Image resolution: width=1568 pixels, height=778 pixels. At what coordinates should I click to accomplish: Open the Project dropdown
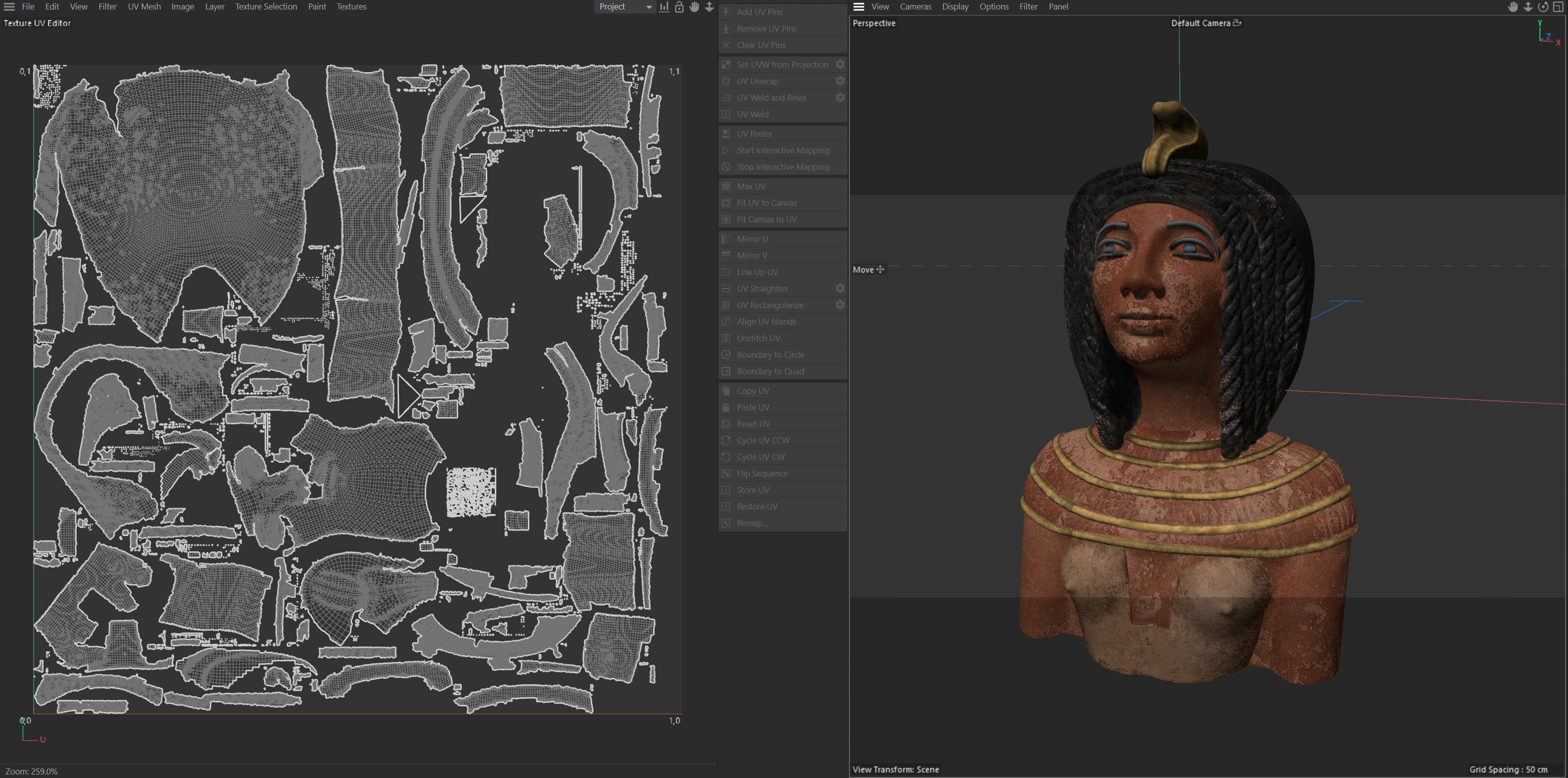tap(624, 7)
